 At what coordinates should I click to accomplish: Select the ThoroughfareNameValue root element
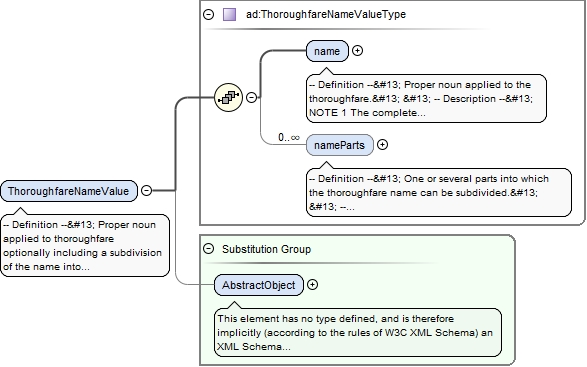[x=69, y=191]
